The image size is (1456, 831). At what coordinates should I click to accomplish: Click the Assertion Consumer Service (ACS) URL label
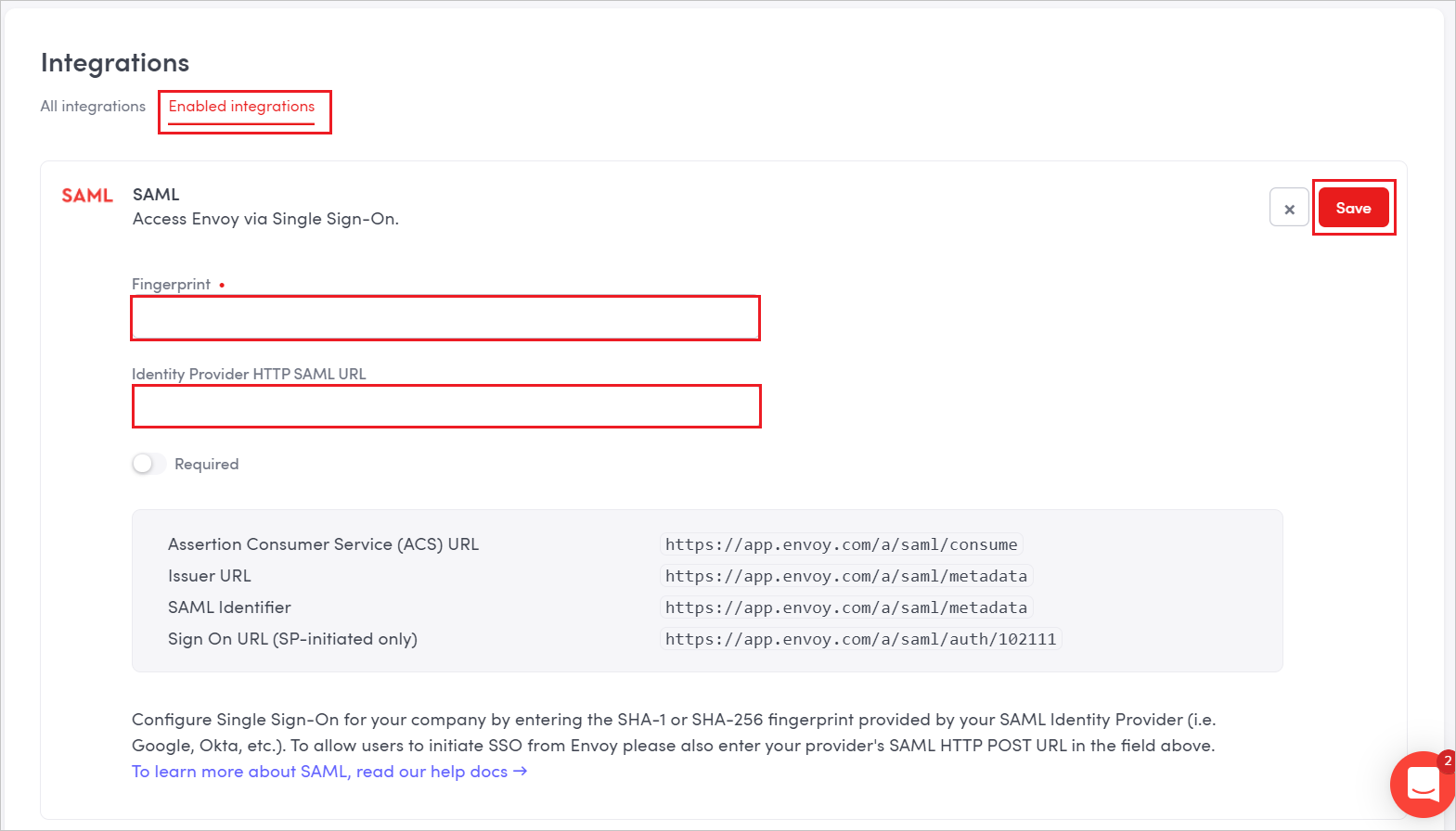point(323,544)
